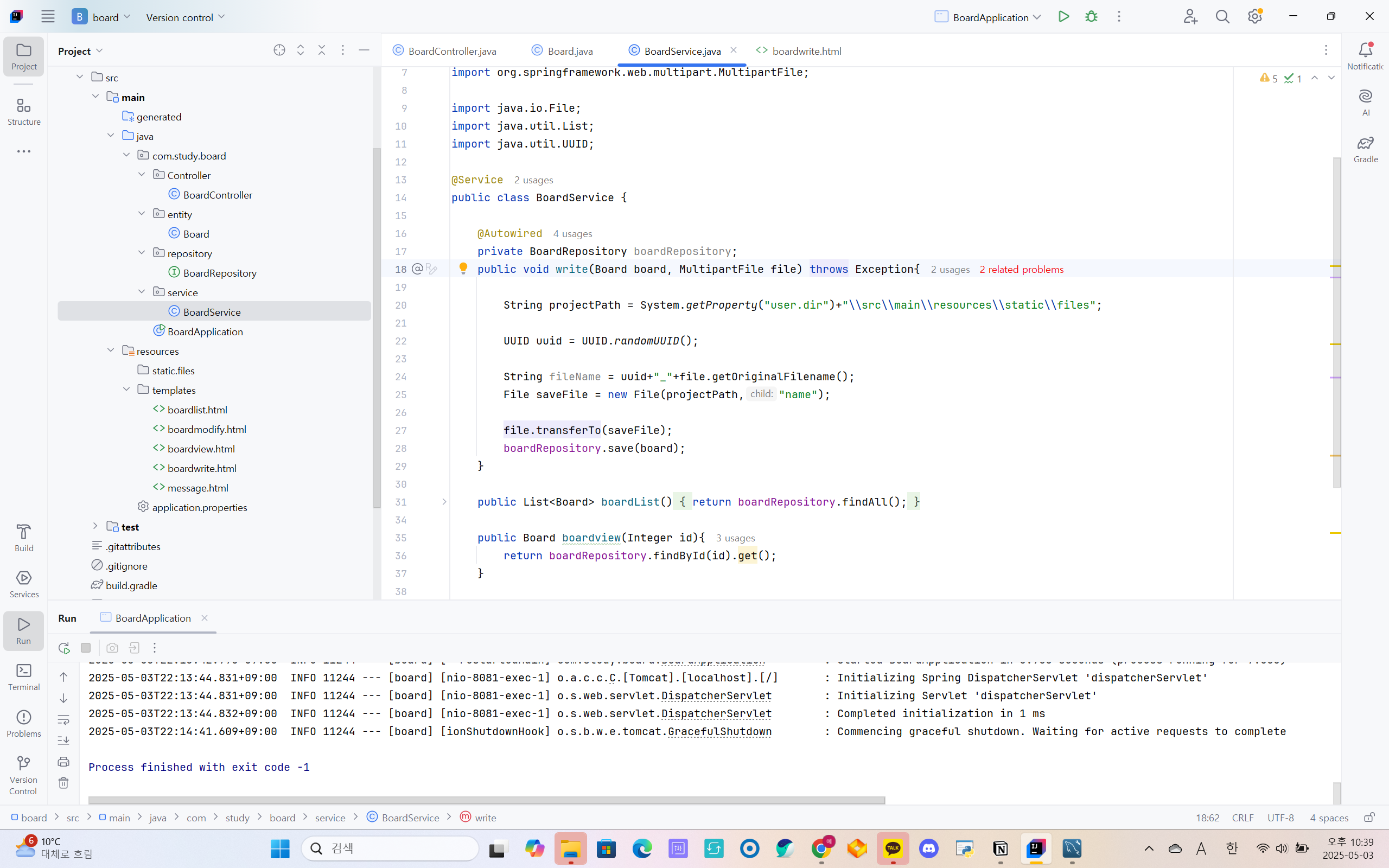Toggle scroll to end in console
This screenshot has width=1389, height=868.
click(63, 741)
